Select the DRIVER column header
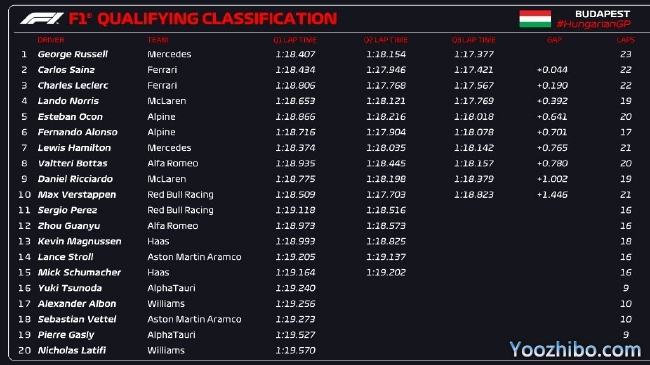This screenshot has height=365, width=650. [x=51, y=40]
